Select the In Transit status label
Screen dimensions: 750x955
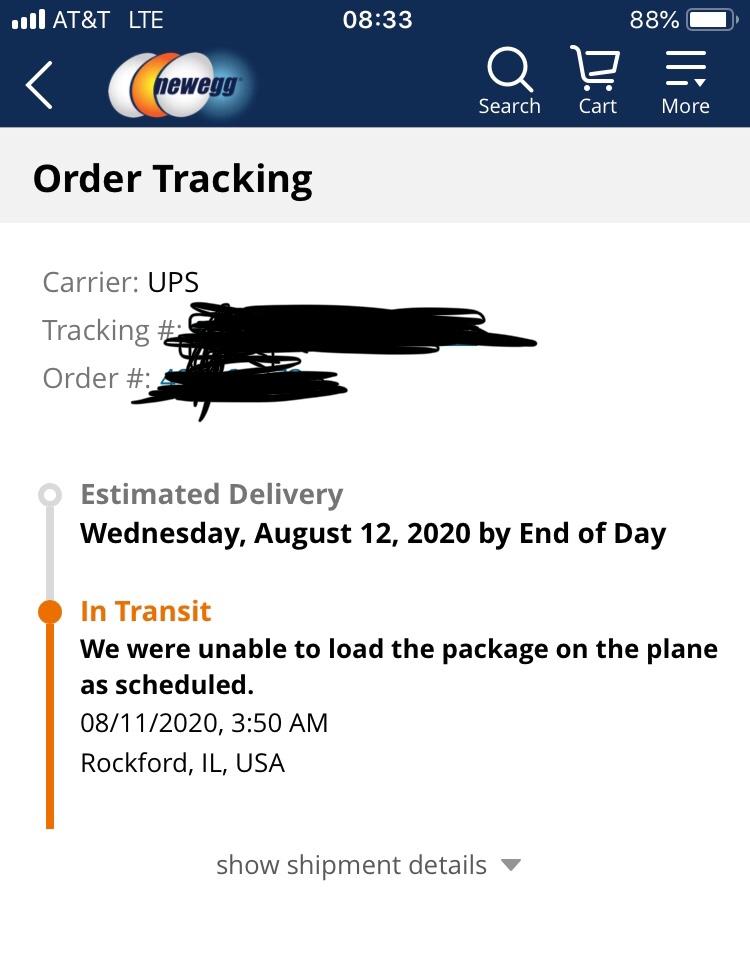click(x=146, y=611)
